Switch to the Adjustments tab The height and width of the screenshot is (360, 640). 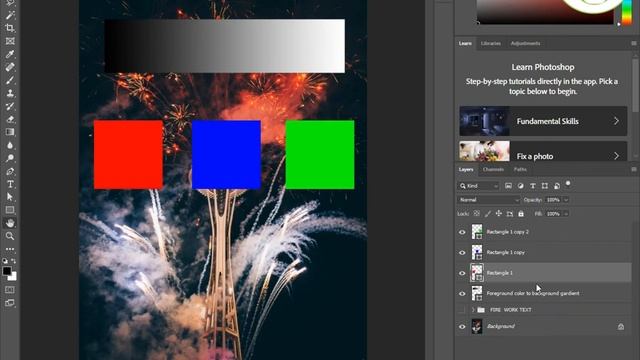[x=525, y=43]
